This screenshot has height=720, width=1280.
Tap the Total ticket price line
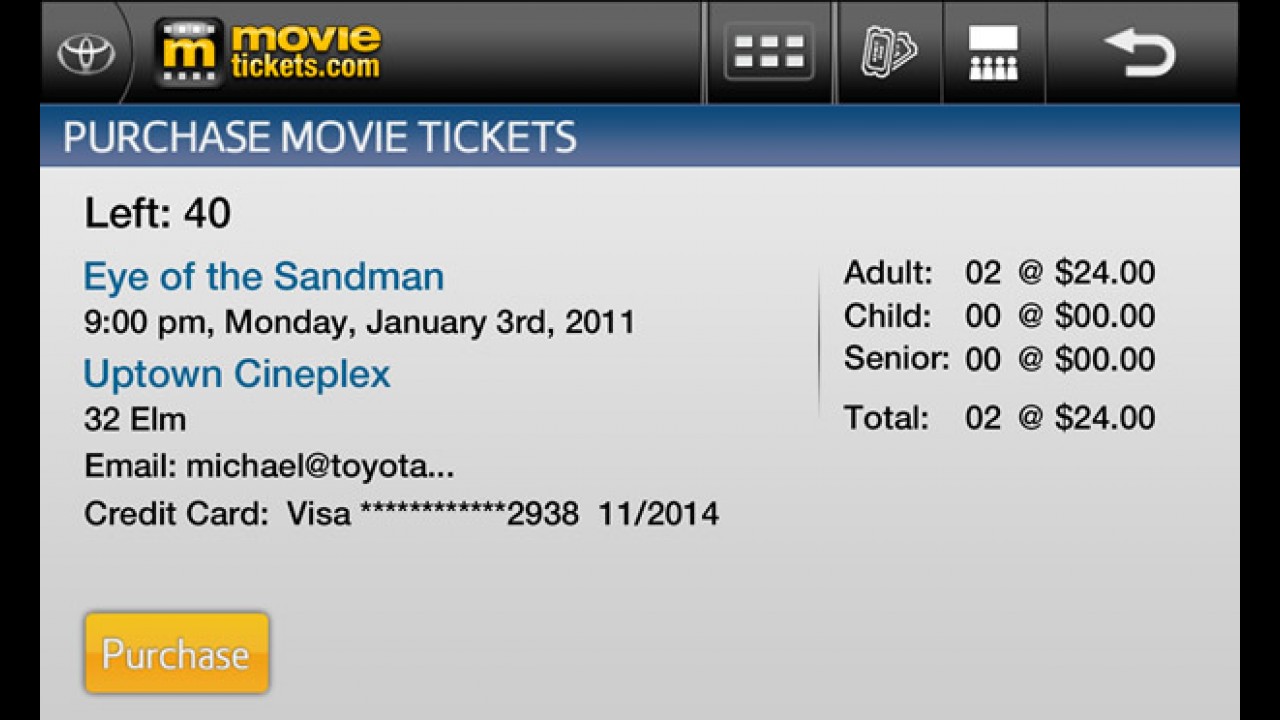(999, 417)
